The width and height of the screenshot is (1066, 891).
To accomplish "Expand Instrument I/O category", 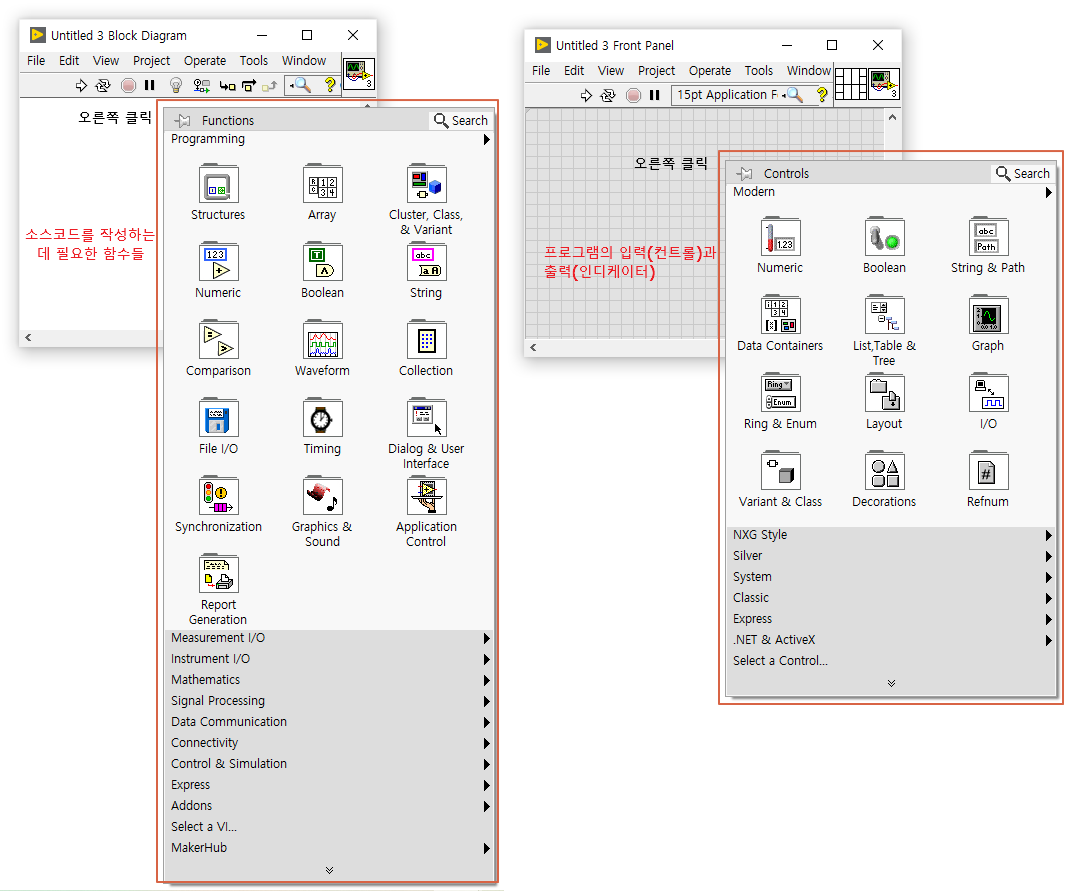I will point(330,659).
